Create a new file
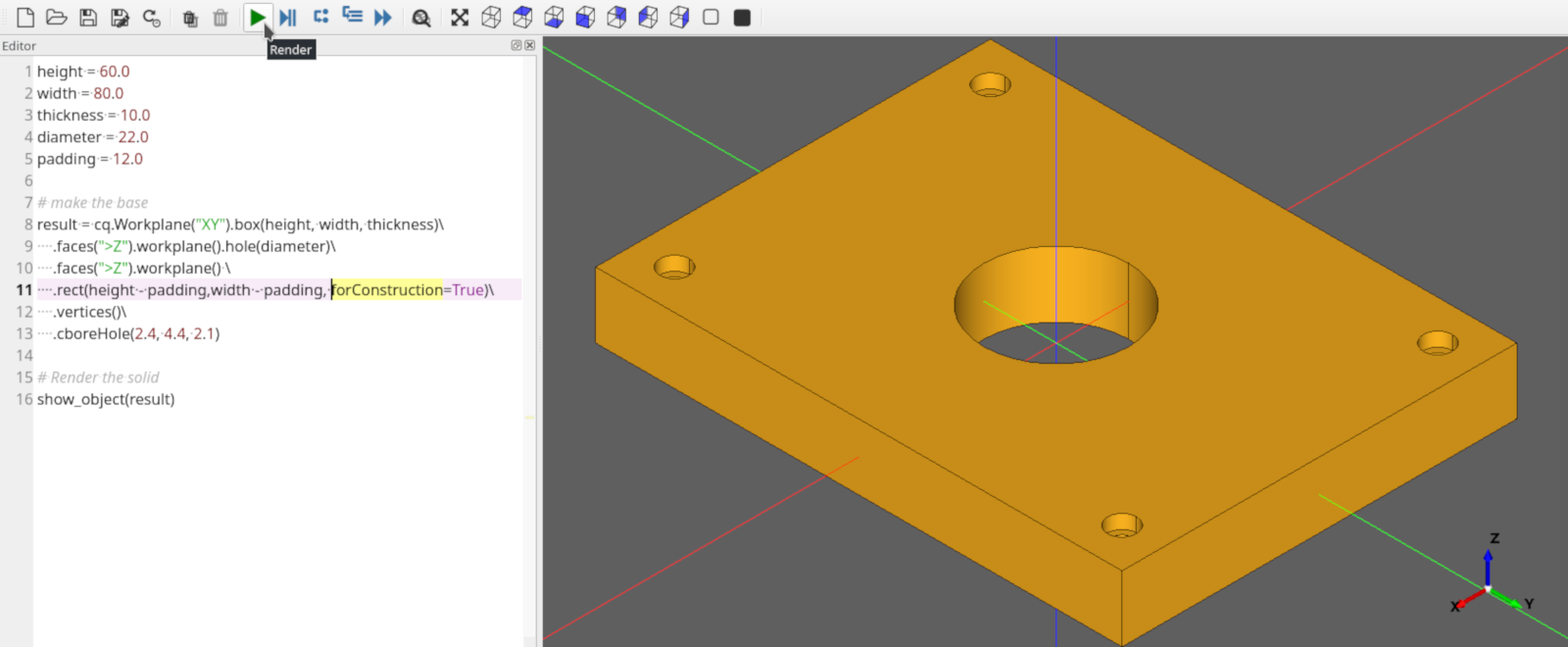Image resolution: width=1568 pixels, height=647 pixels. (x=25, y=18)
